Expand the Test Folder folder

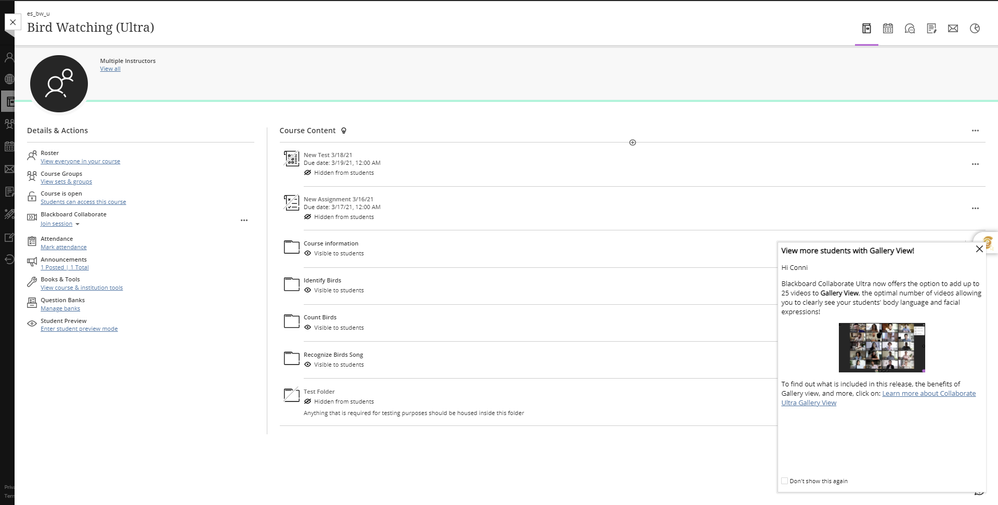click(x=292, y=395)
